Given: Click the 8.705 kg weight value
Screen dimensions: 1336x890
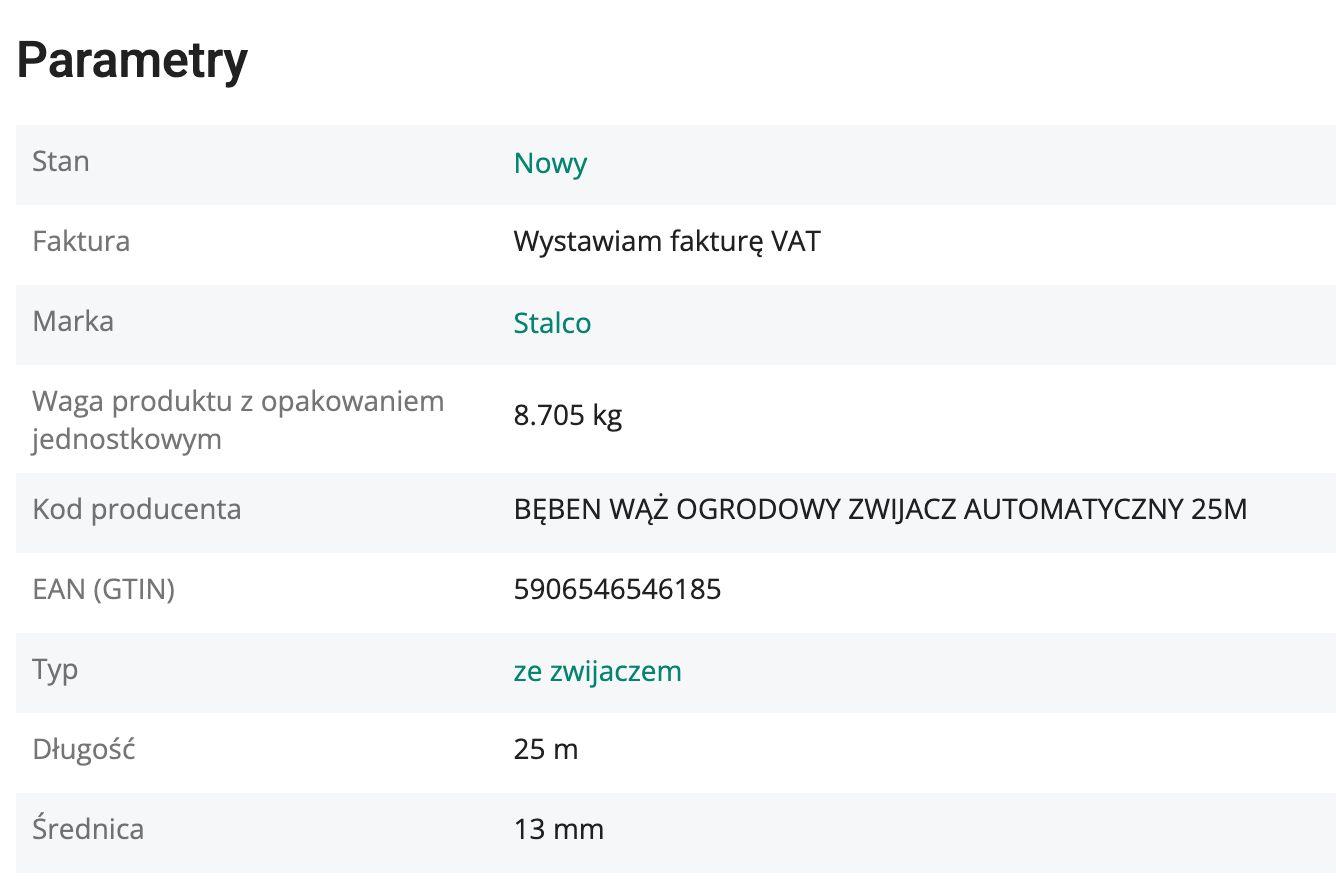Looking at the screenshot, I should 568,416.
